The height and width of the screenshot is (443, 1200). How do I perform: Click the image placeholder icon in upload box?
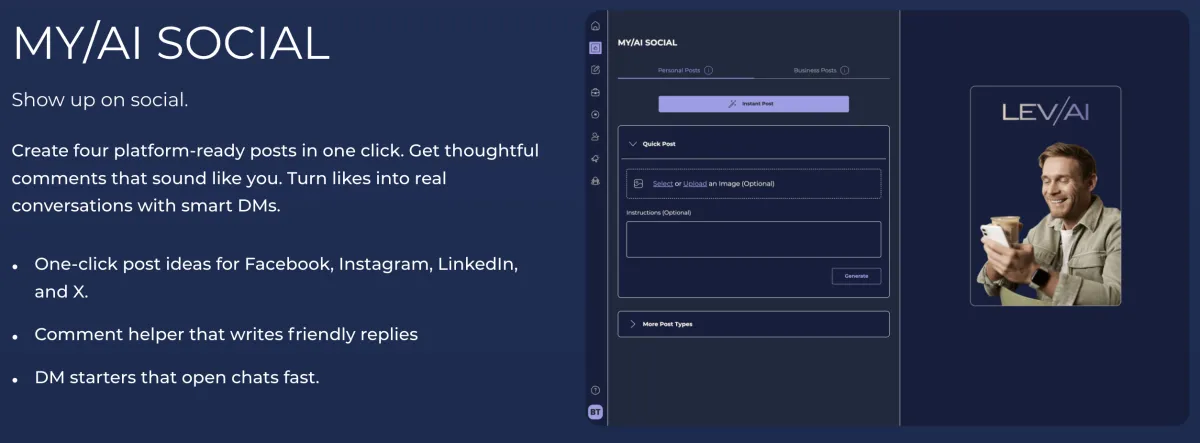coord(638,184)
